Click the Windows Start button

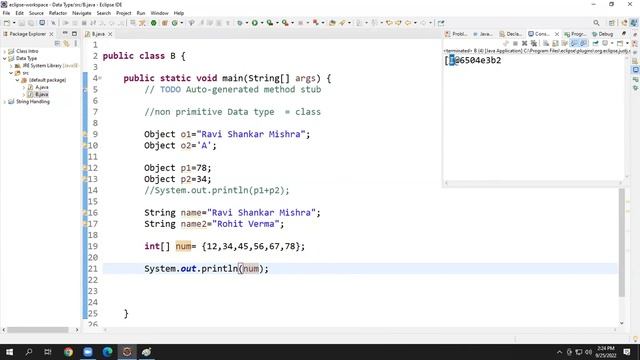(x=9, y=352)
